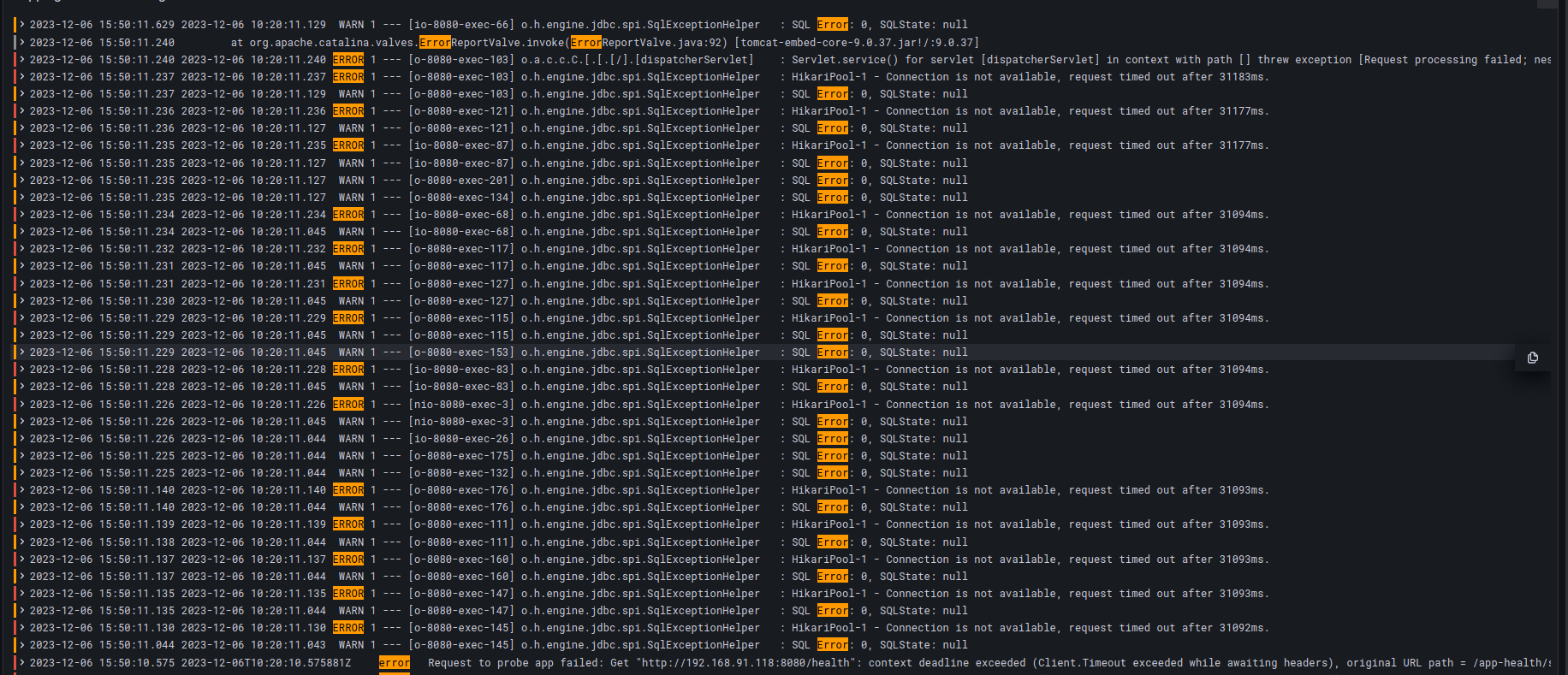Click the health probe URL in the last row
This screenshot has width=1568, height=675.
coord(746,663)
